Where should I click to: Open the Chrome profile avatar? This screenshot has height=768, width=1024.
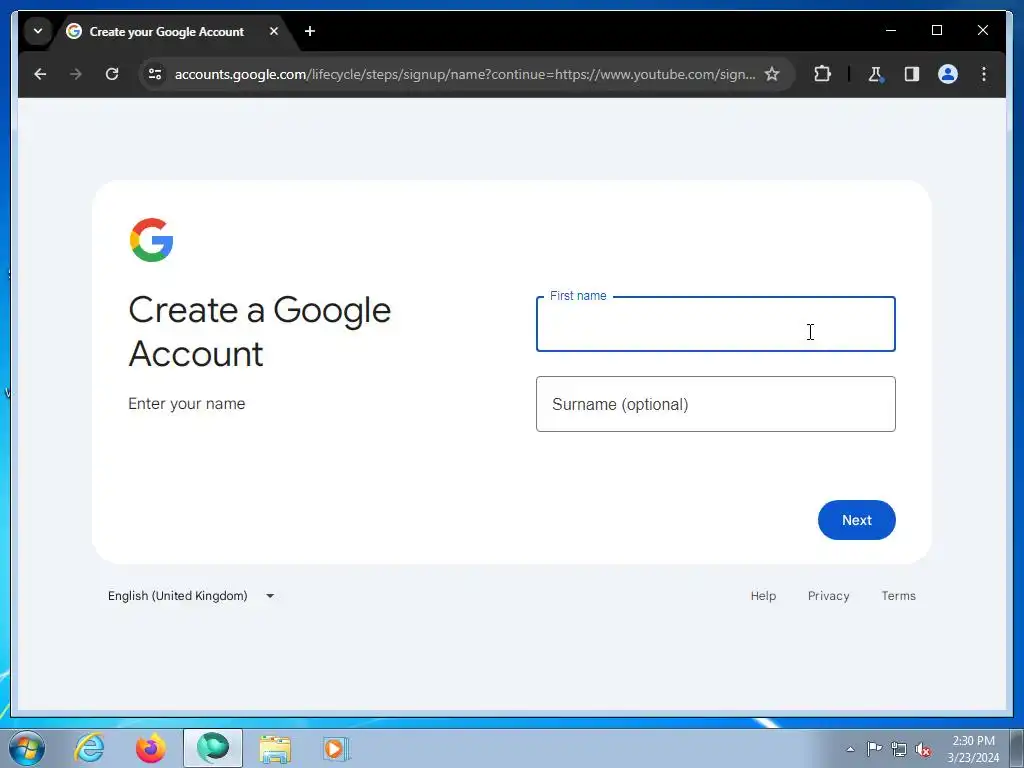[x=948, y=74]
